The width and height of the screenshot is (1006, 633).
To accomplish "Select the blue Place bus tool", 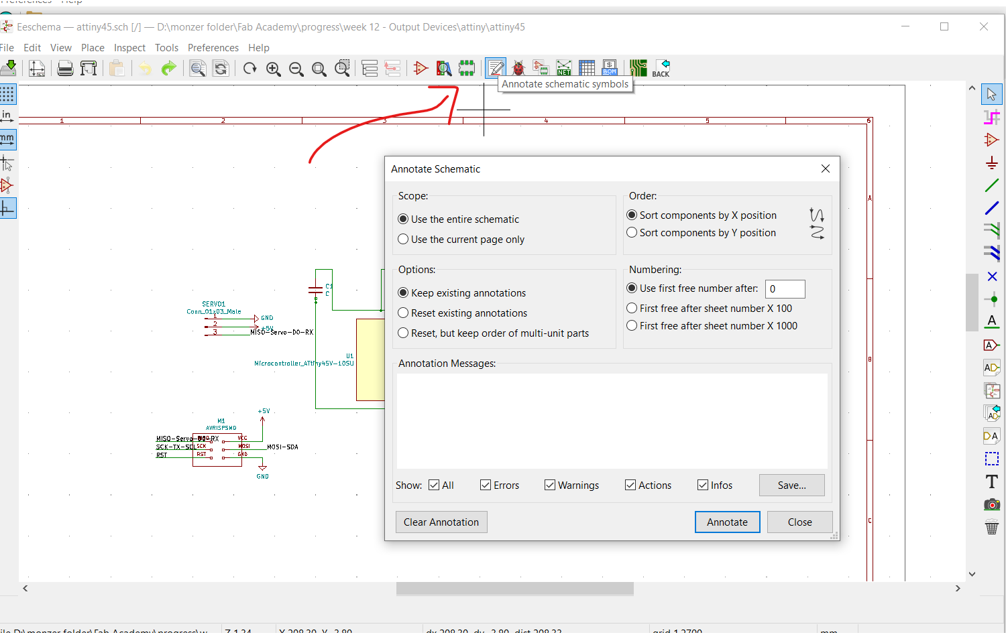I will point(992,208).
